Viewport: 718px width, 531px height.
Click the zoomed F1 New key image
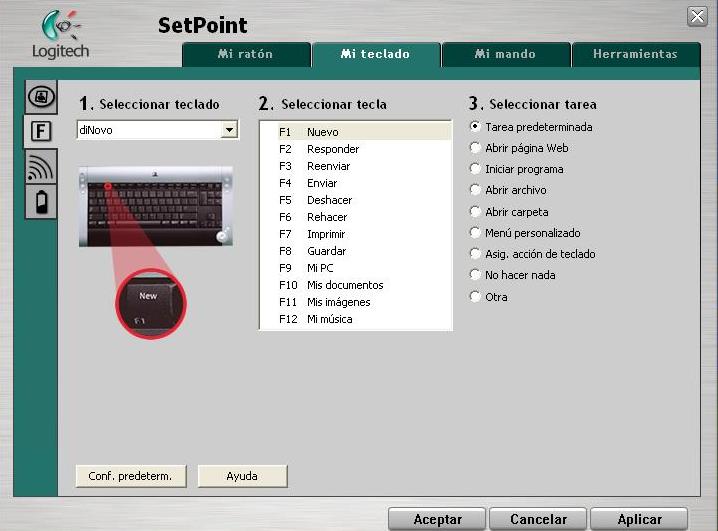point(151,304)
